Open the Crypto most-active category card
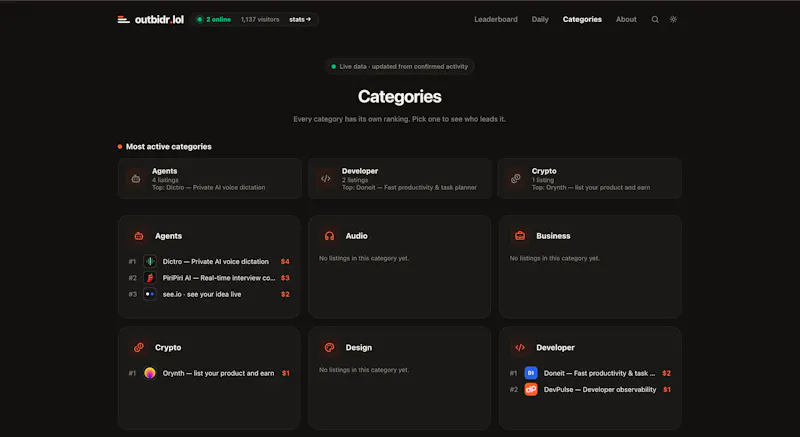The image size is (800, 437). tap(589, 178)
